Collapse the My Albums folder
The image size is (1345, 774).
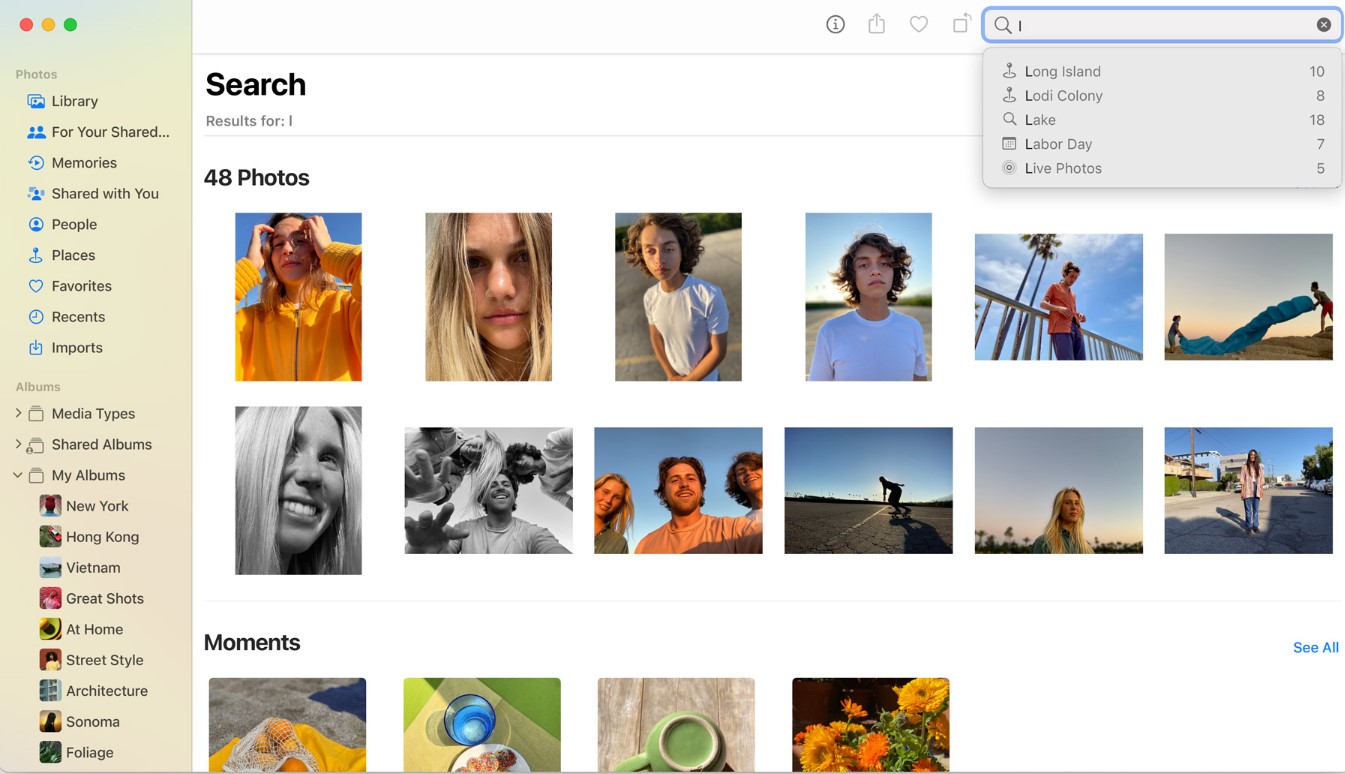(x=18, y=475)
